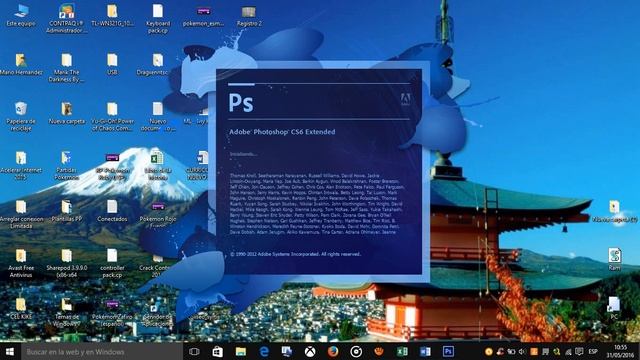
Task: Open the Mario Hernandez folder
Action: tap(21, 64)
